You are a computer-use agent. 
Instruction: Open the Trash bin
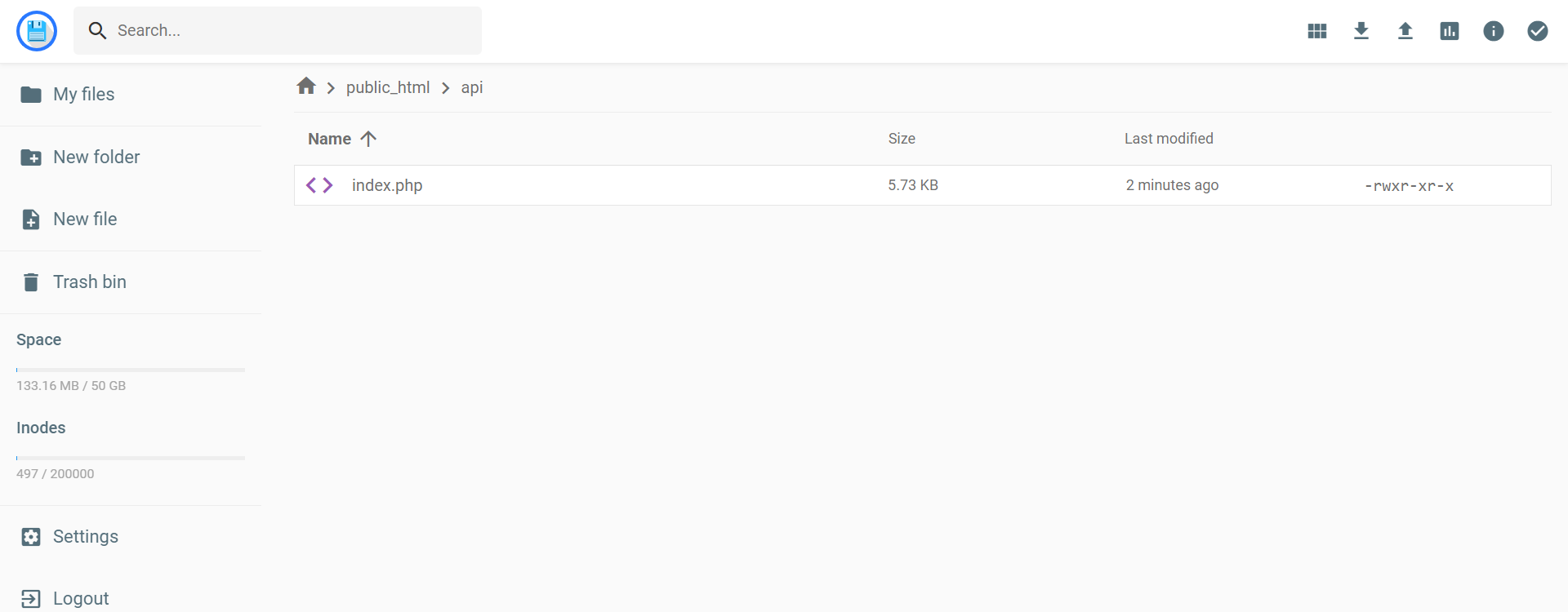[89, 281]
